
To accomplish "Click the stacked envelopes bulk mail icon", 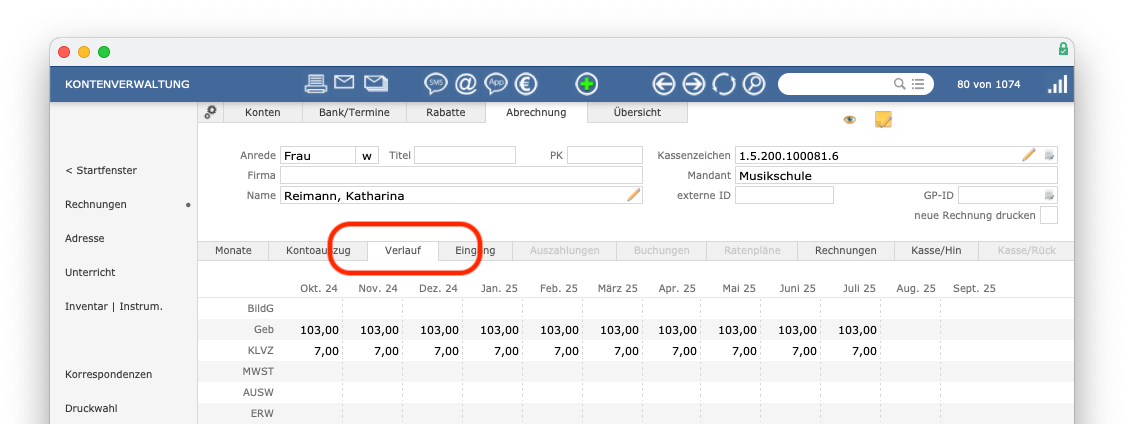I will 376,84.
